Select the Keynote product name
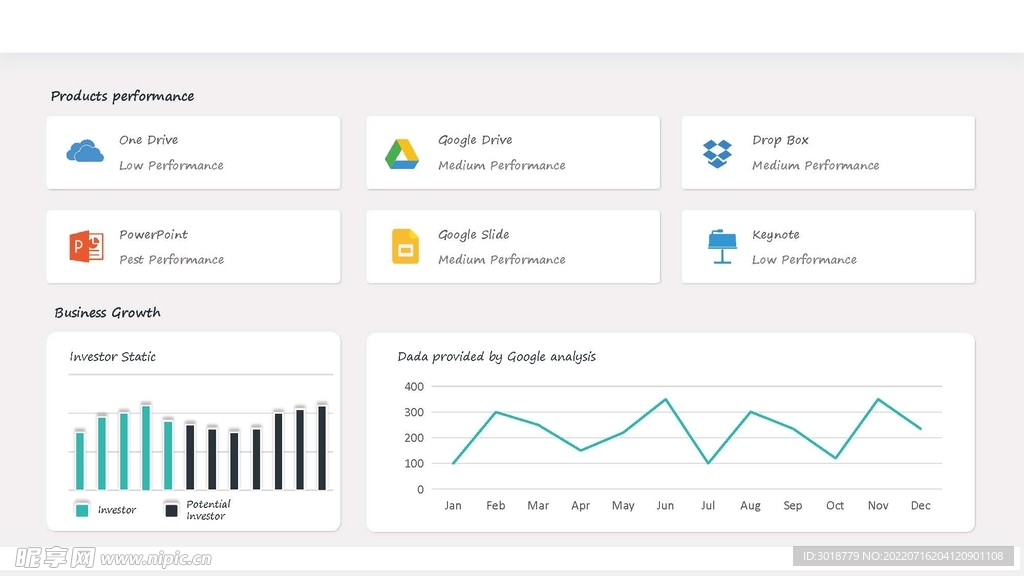Image resolution: width=1024 pixels, height=576 pixels. coord(775,235)
